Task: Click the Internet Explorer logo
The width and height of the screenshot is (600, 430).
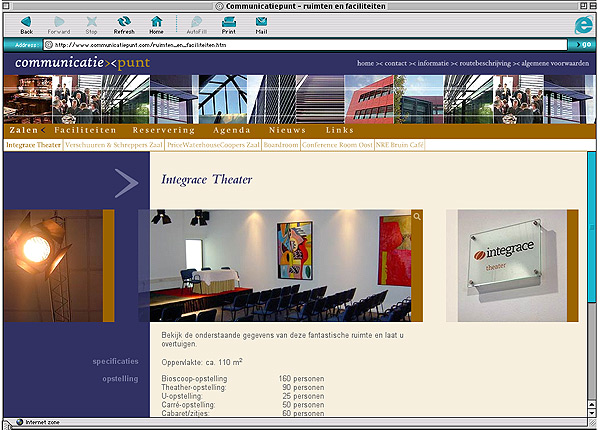Action: point(584,25)
